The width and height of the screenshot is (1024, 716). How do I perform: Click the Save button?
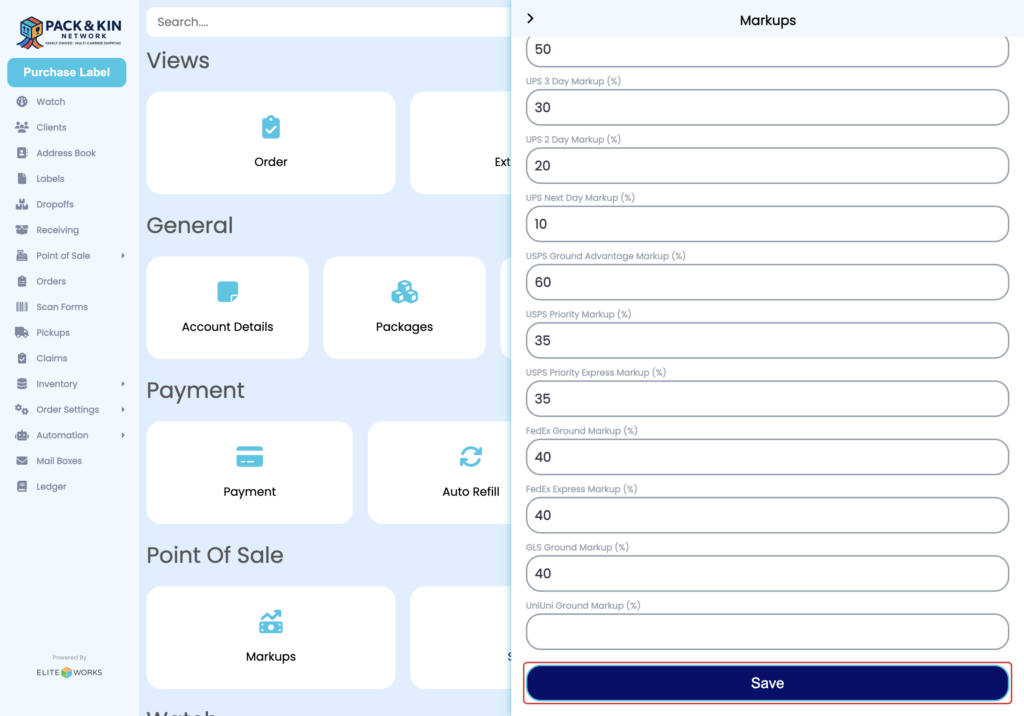pyautogui.click(x=767, y=682)
